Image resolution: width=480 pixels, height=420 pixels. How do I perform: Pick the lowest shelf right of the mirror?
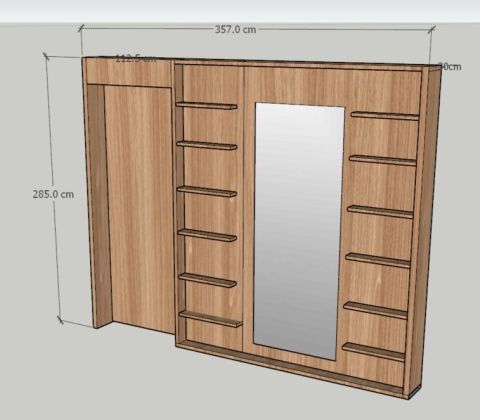[x=374, y=352]
